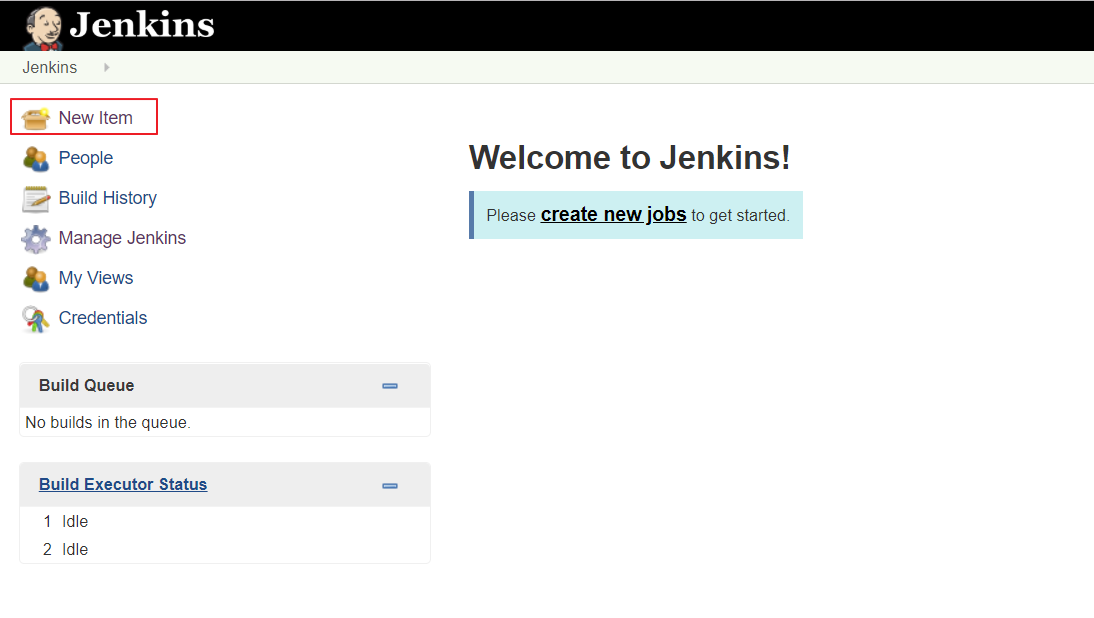Viewport: 1094px width, 618px height.
Task: Navigate to the My Views text link
Action: 95,278
